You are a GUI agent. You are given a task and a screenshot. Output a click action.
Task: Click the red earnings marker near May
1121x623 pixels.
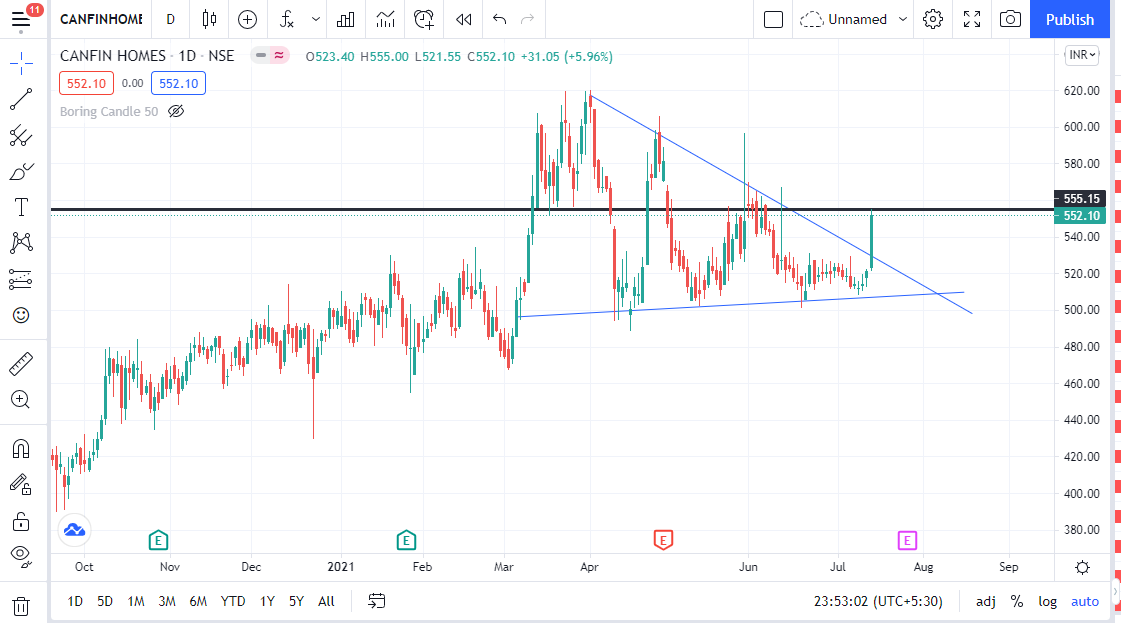(x=662, y=540)
